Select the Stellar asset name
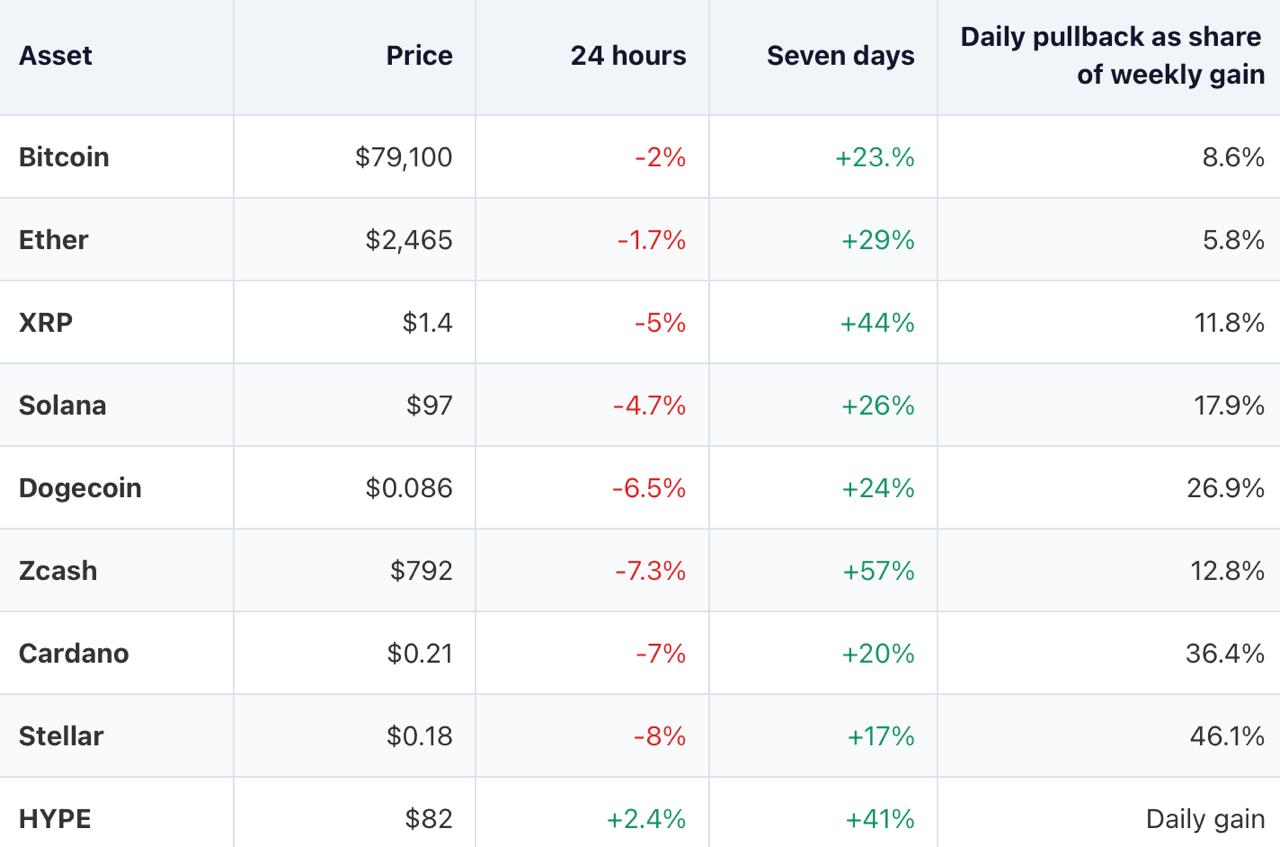This screenshot has width=1280, height=847. point(61,736)
